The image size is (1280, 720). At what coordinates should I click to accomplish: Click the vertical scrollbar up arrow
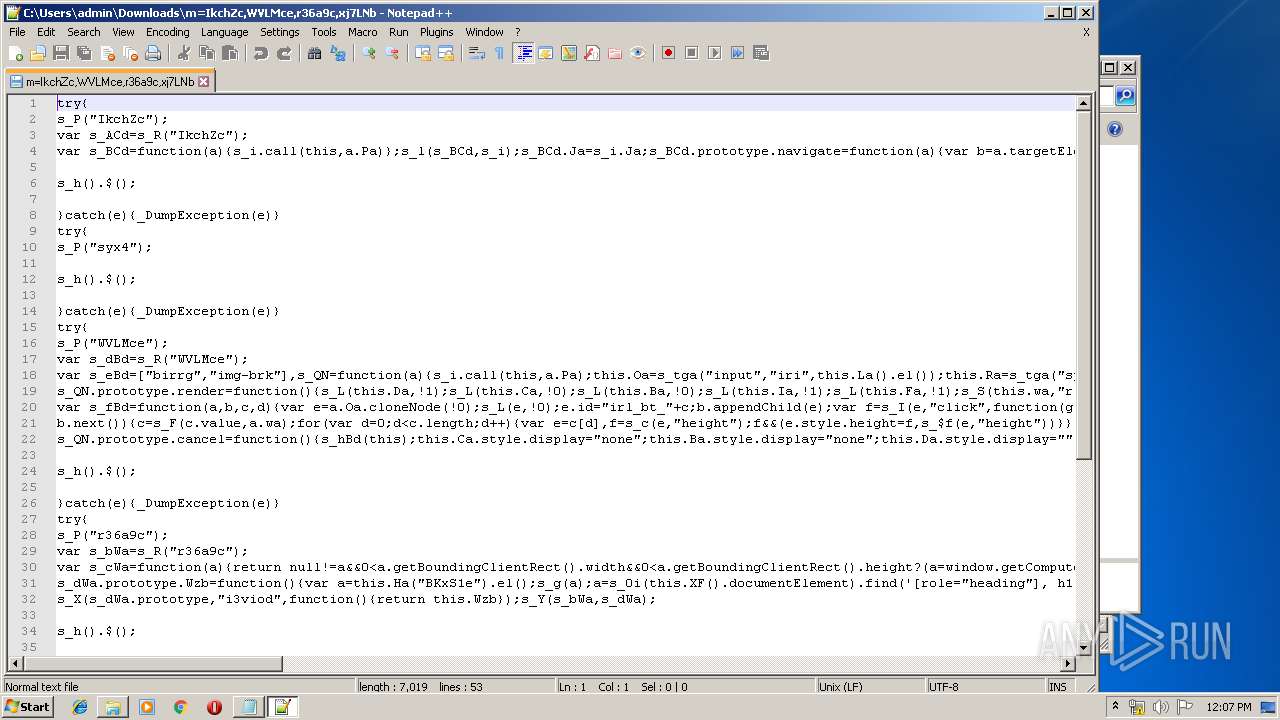[1083, 103]
